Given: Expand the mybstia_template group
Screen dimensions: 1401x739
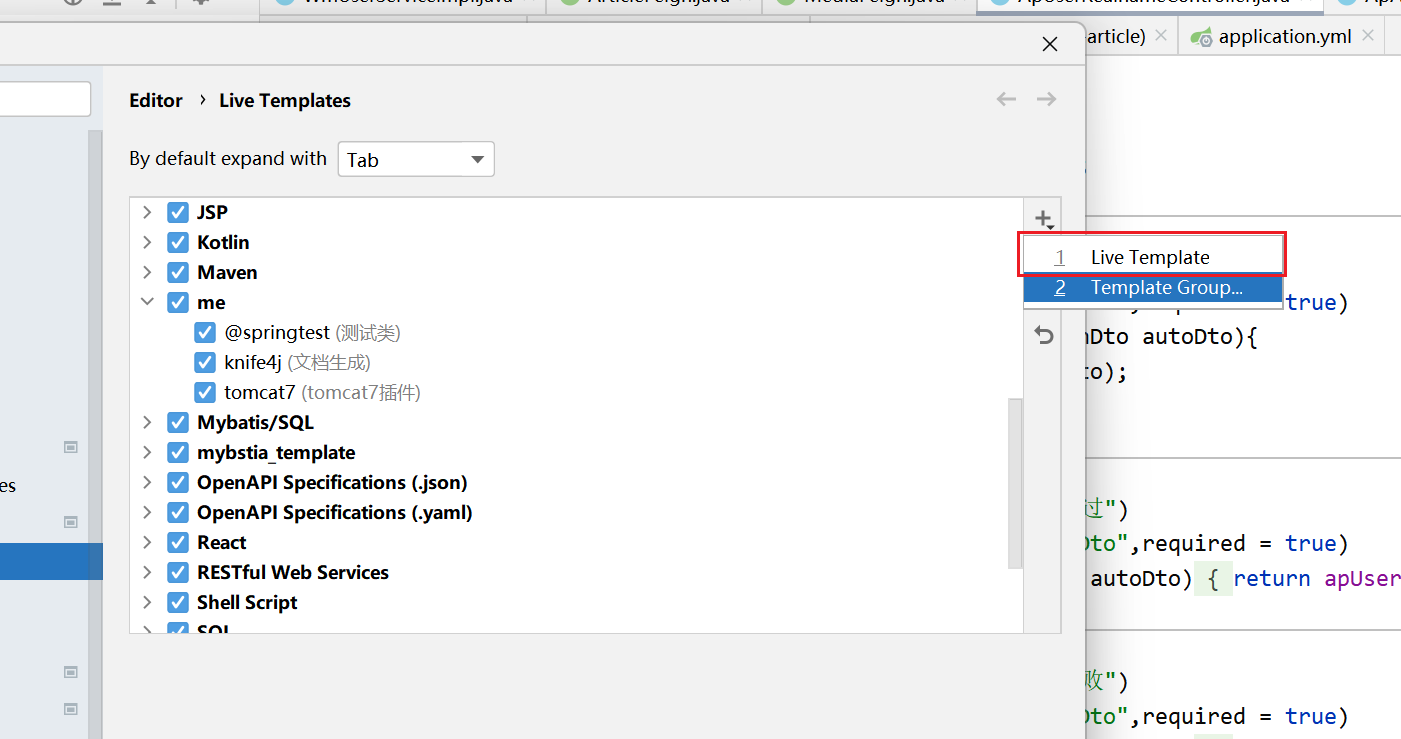Looking at the screenshot, I should coord(147,452).
